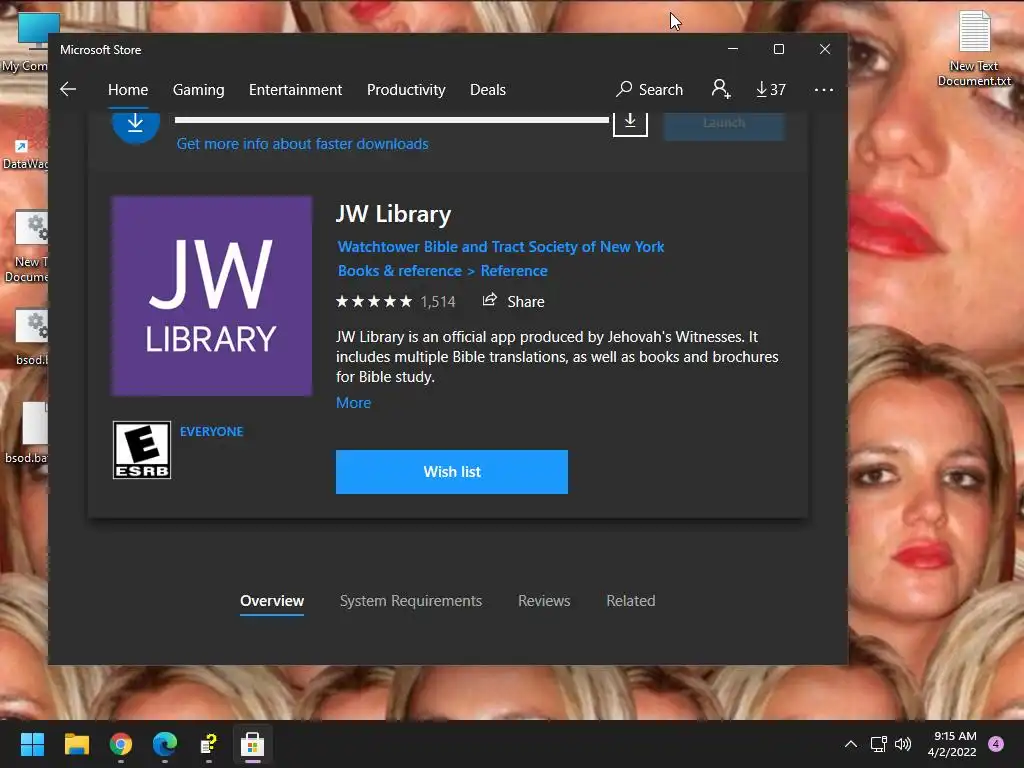
Task: Go back using the Store back arrow
Action: [68, 89]
